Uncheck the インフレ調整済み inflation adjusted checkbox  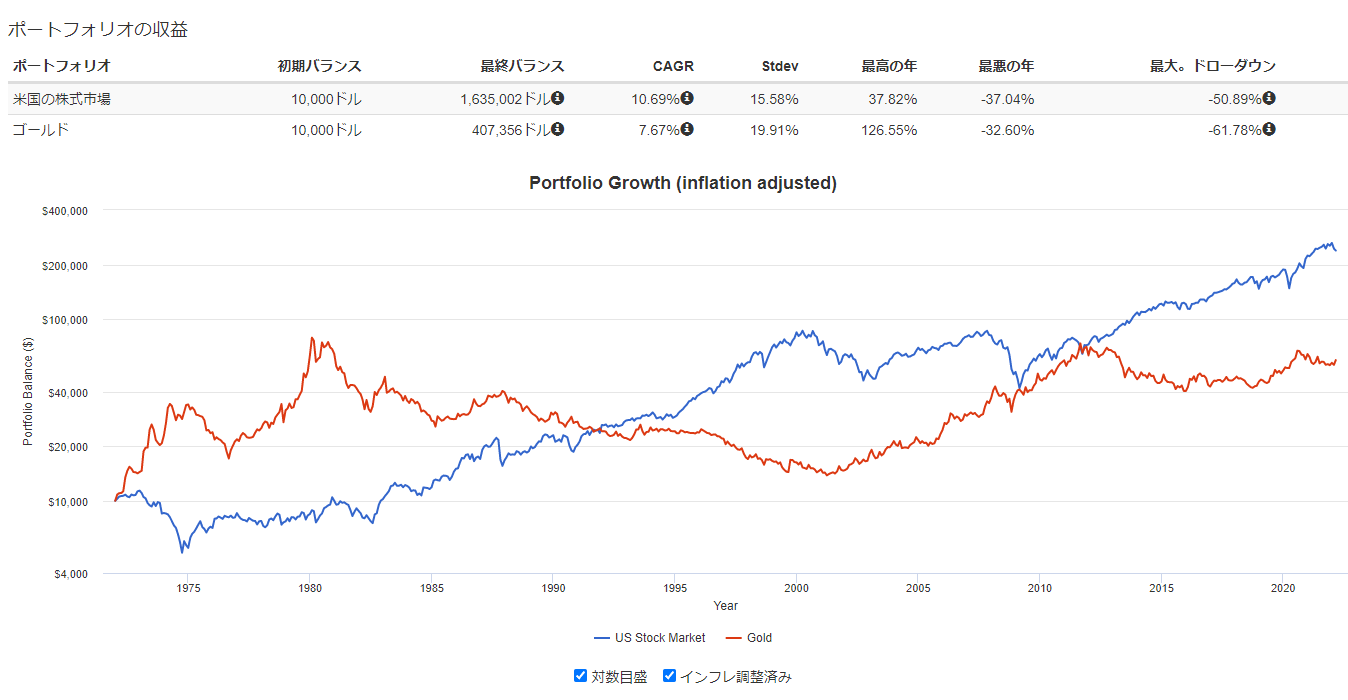pos(670,676)
